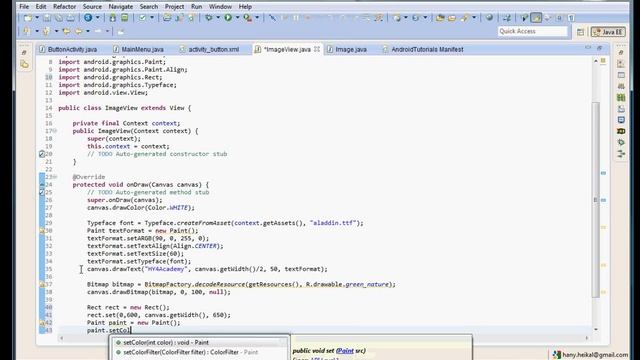The height and width of the screenshot is (360, 640).
Task: Click the blue circle toolbar icon
Action: [x=88, y=18]
